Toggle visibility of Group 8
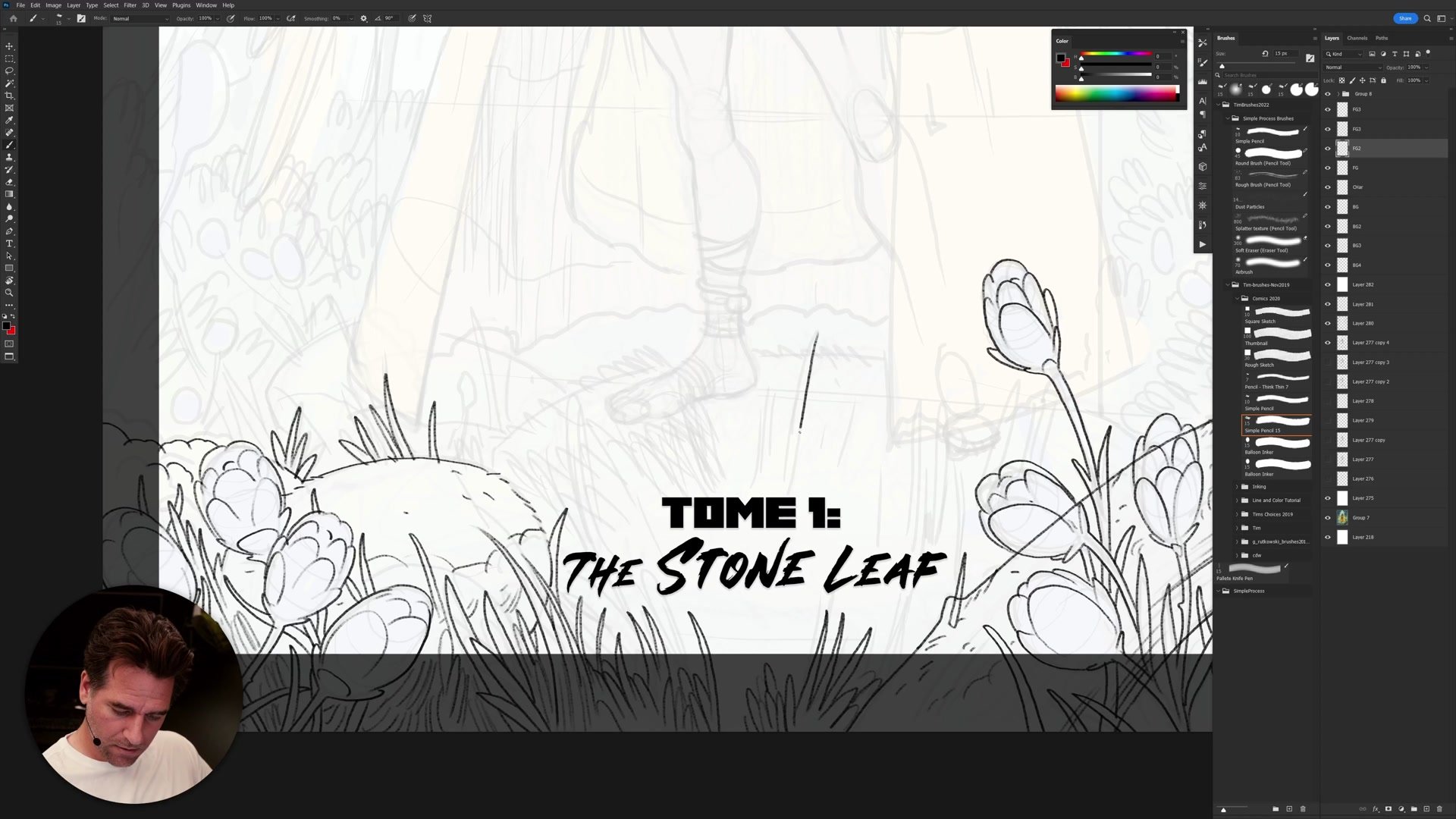The width and height of the screenshot is (1456, 819). (1327, 93)
